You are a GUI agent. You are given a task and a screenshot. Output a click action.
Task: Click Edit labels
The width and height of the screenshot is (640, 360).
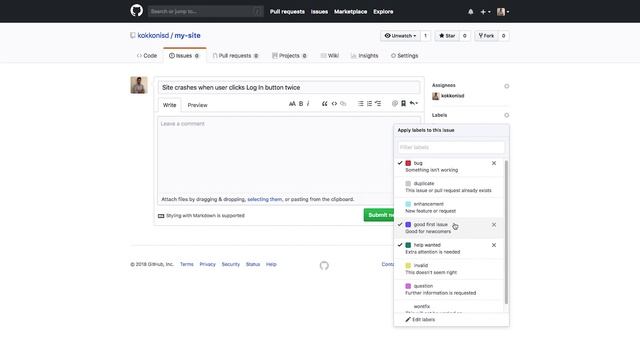click(x=420, y=320)
